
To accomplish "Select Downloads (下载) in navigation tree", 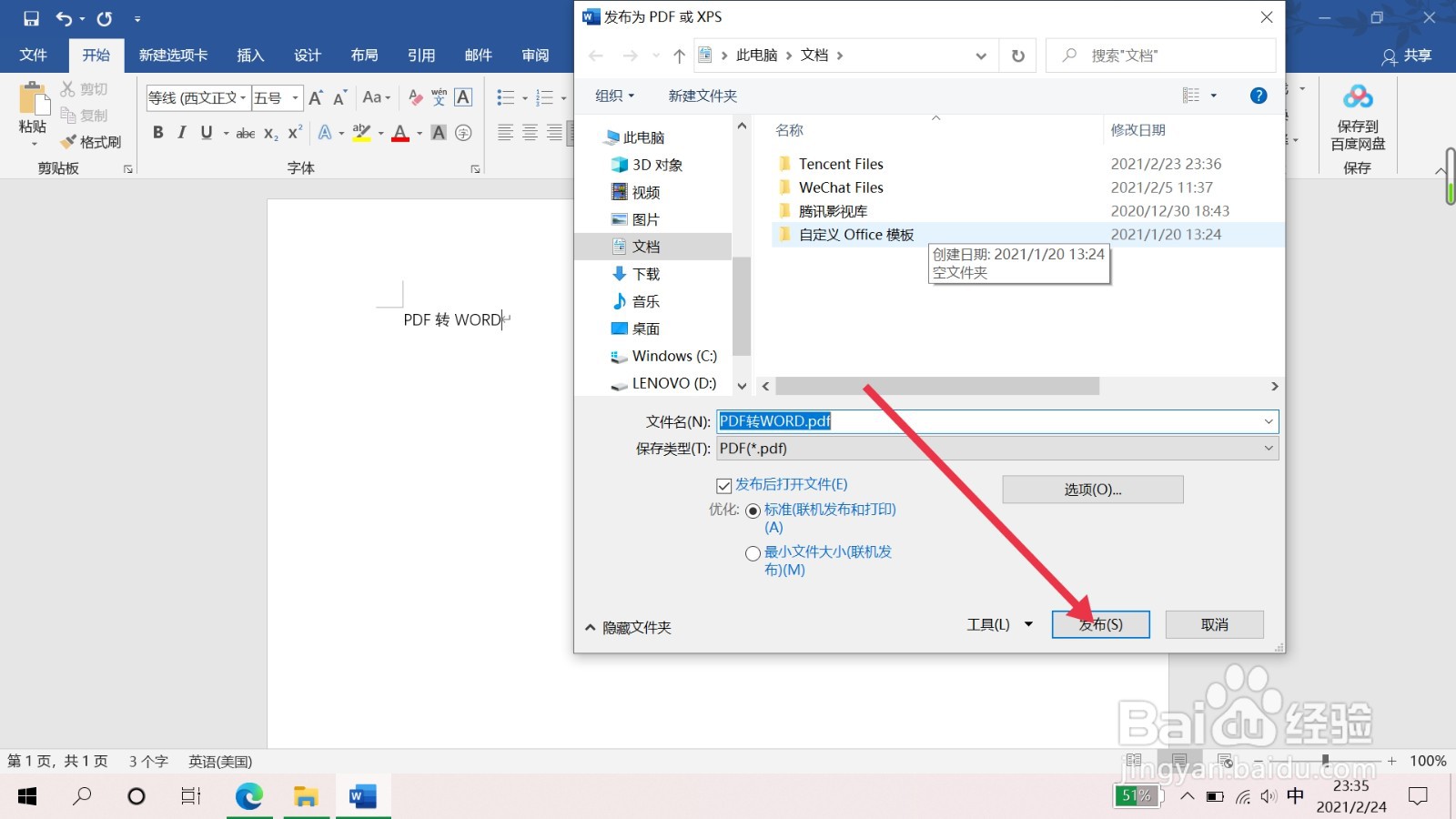I will click(646, 274).
